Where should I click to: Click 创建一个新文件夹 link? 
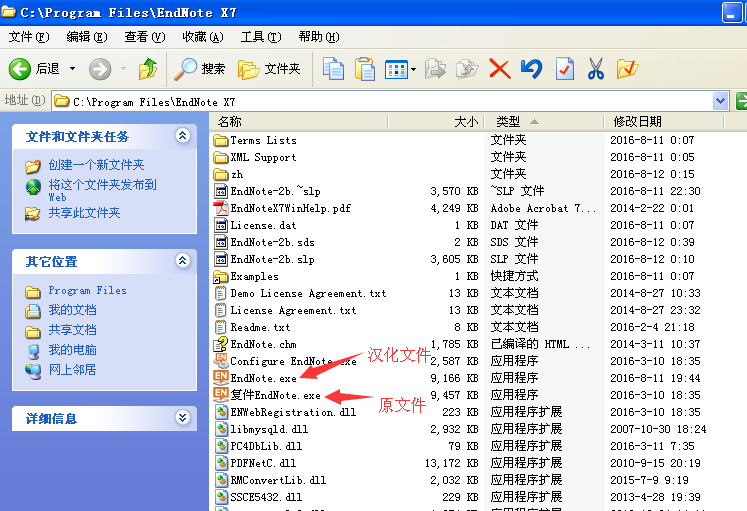coord(96,165)
